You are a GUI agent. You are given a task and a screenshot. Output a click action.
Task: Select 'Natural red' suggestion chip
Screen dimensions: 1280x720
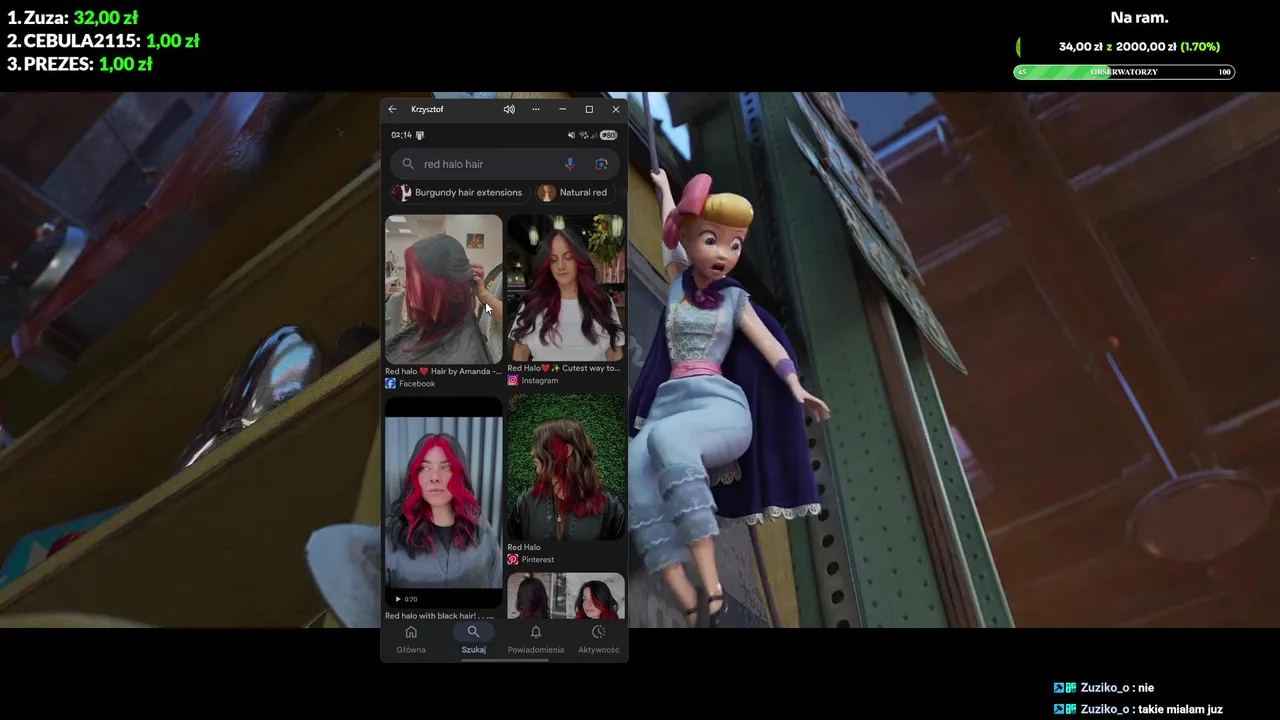(x=576, y=192)
